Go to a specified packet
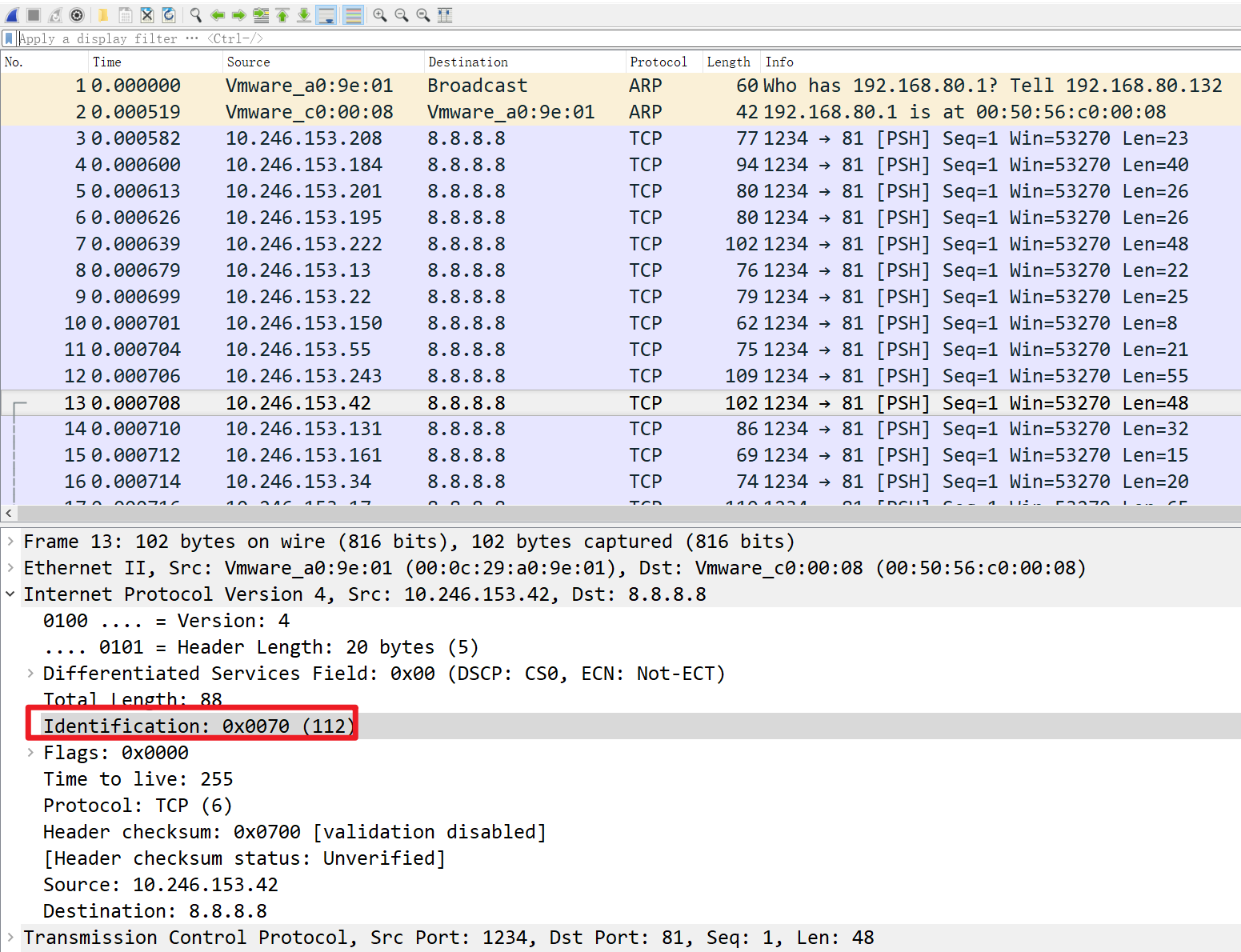This screenshot has width=1241, height=952. tap(261, 14)
